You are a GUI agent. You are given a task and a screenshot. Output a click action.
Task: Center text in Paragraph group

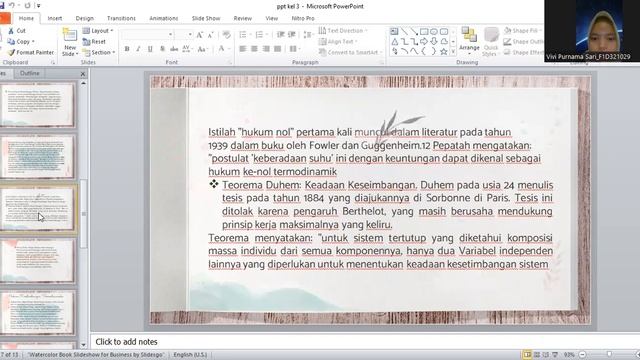(254, 49)
